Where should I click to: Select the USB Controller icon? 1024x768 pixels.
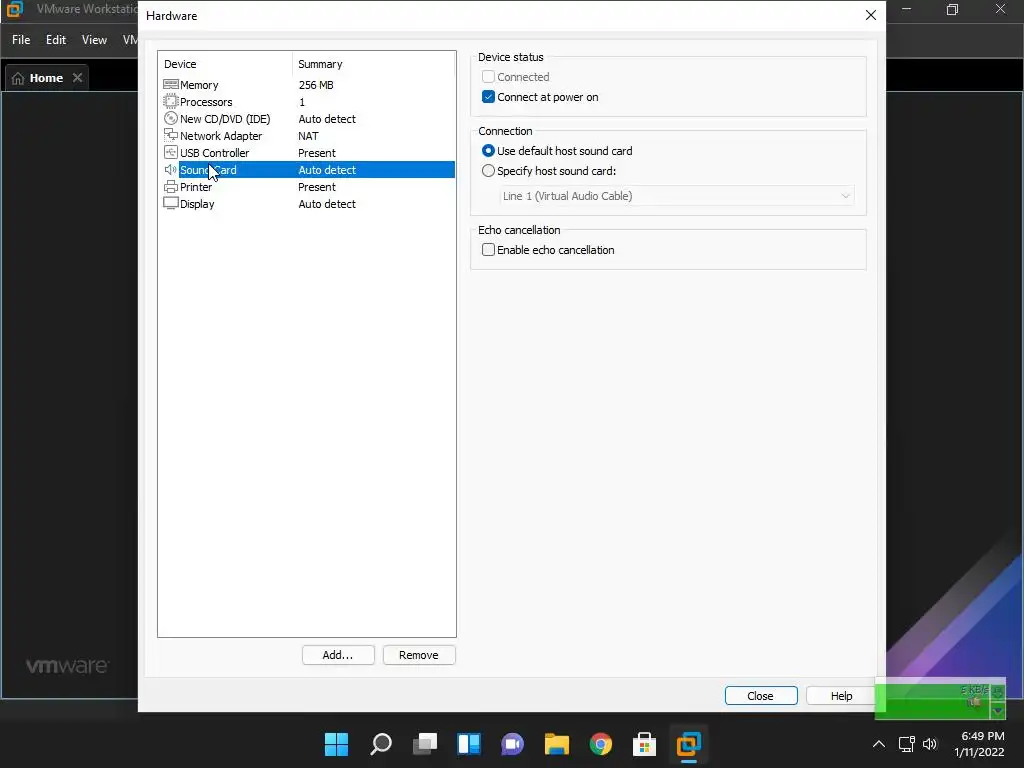click(170, 152)
